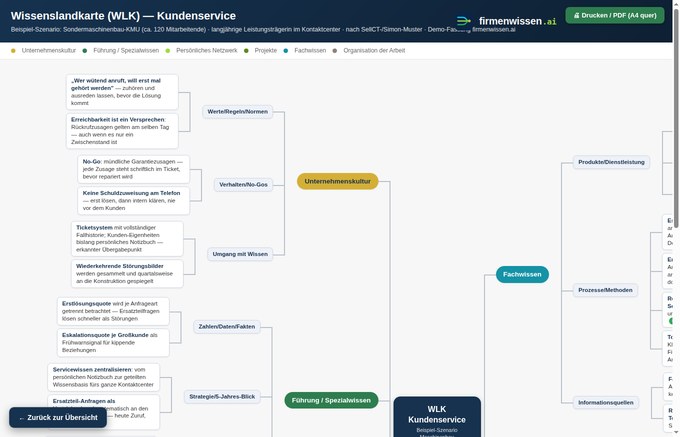Click 'Wiederkehrende Störungsbilder' card
The image size is (680, 437).
(127, 274)
